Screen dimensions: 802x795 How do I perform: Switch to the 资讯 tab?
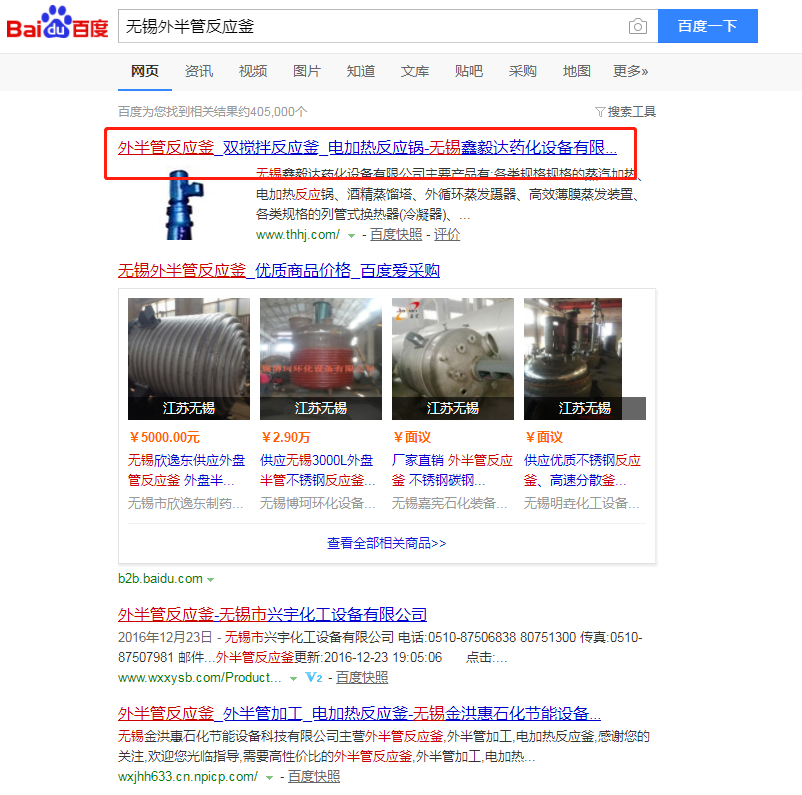point(199,71)
